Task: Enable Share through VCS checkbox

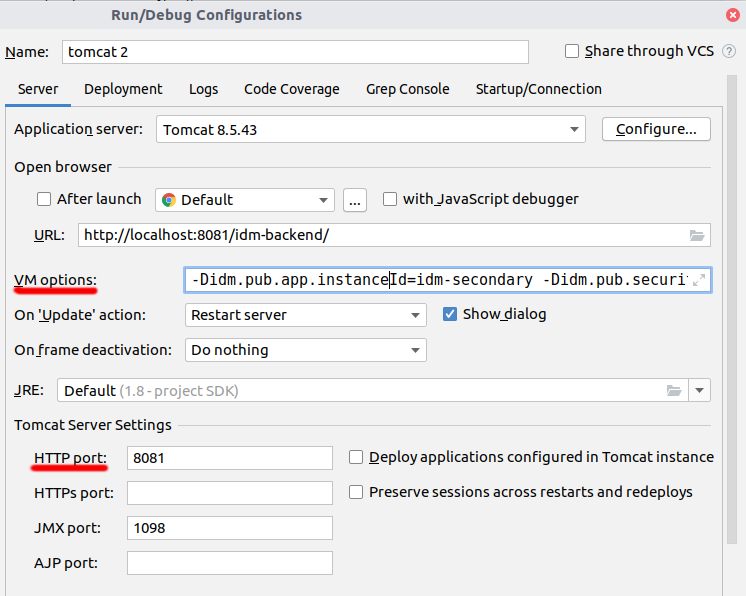Action: [571, 51]
